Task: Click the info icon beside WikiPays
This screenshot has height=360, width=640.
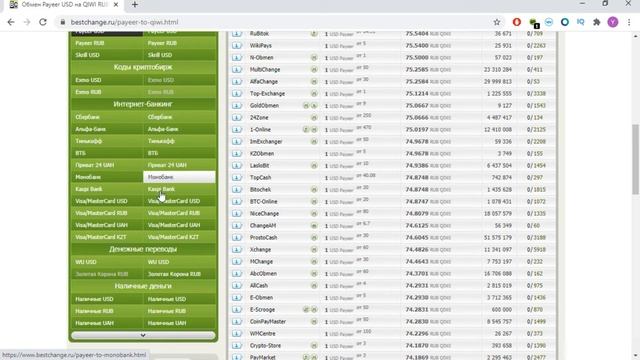Action: tap(237, 46)
